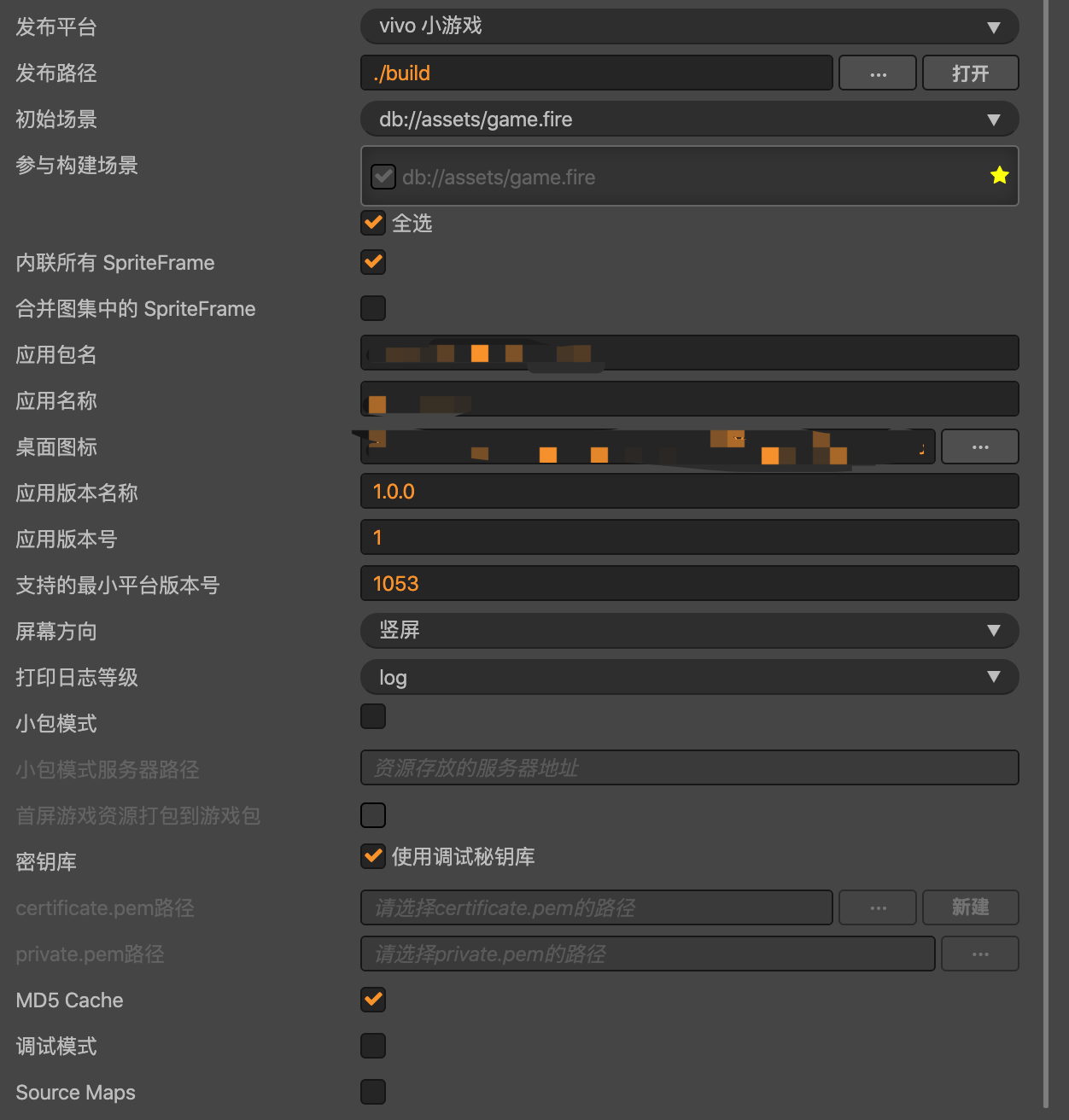Enable the Source Maps checkbox

[373, 1092]
